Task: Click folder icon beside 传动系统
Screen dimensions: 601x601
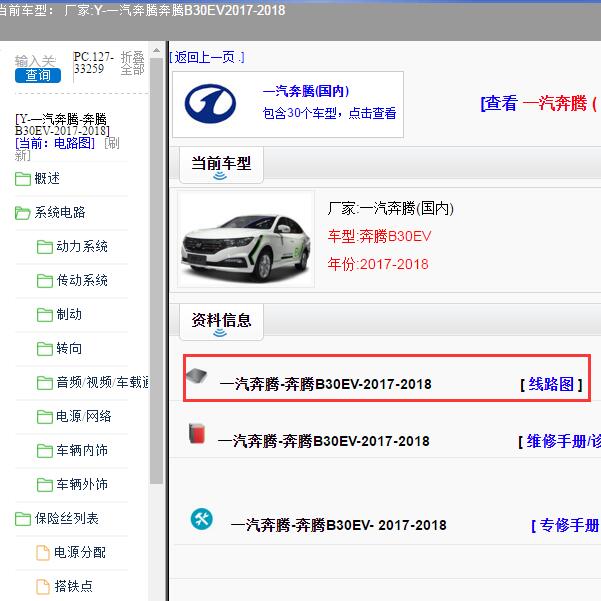Action: (45, 281)
